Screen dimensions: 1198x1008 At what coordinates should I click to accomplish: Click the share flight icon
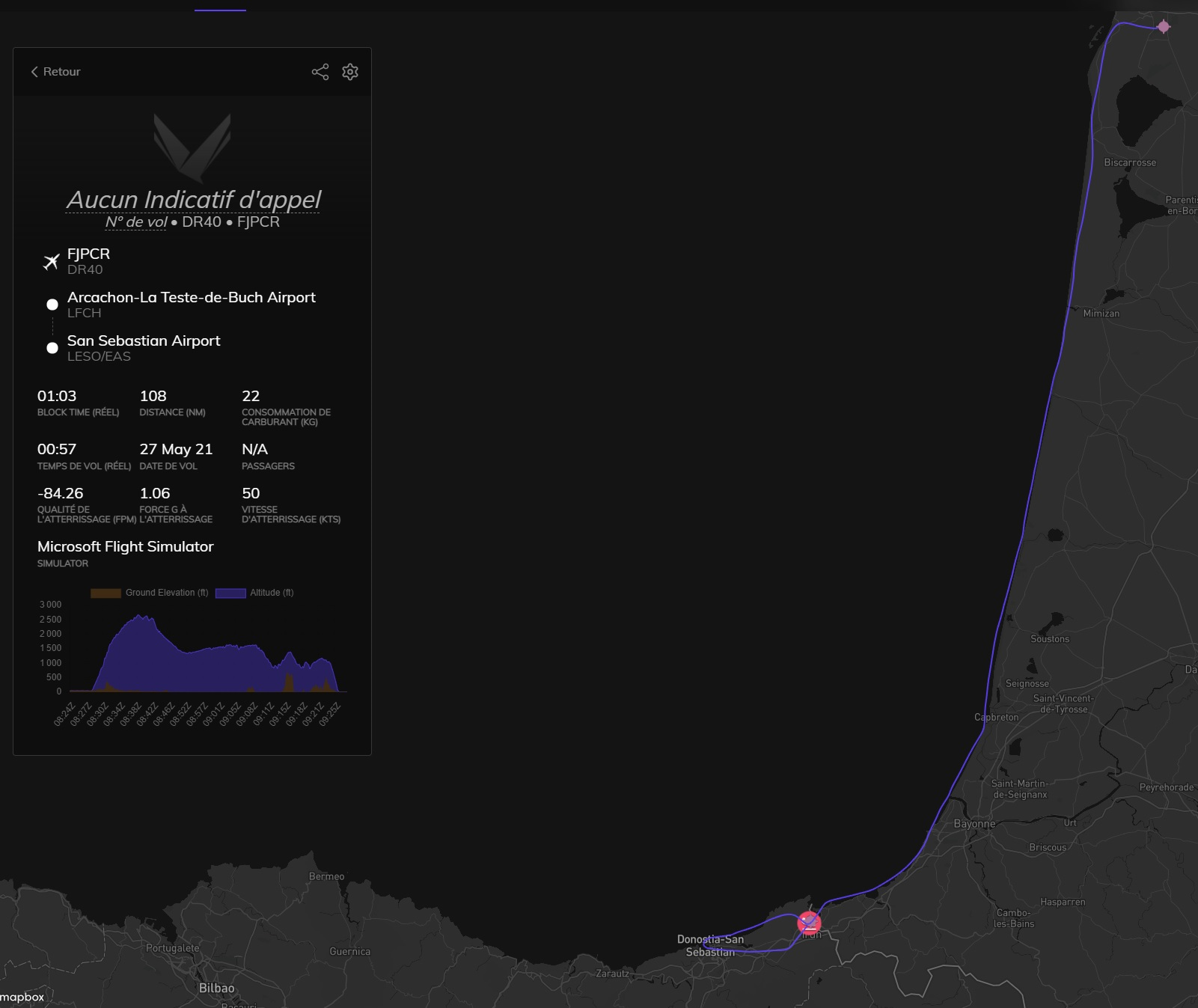320,72
